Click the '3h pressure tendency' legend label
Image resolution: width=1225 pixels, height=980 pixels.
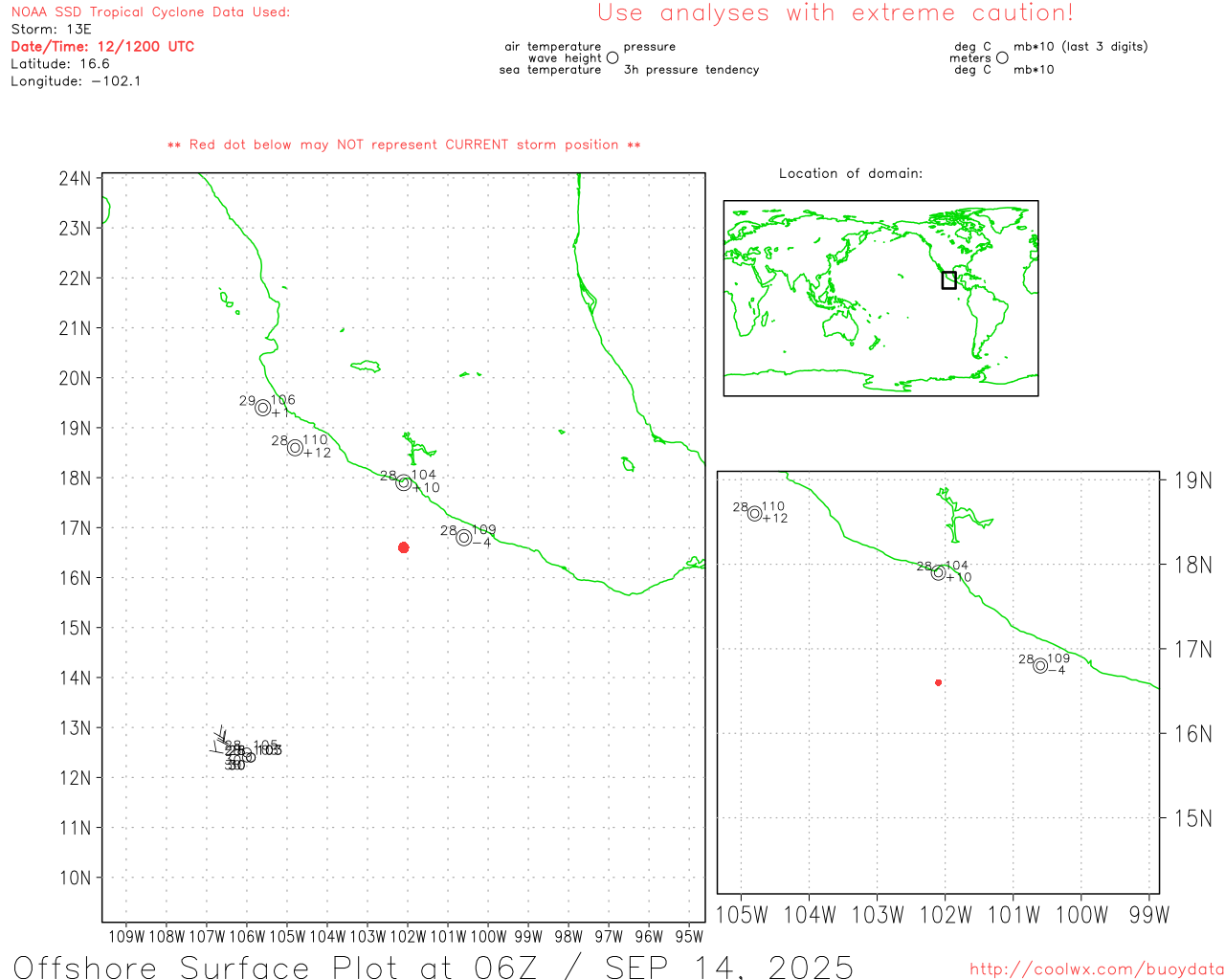click(x=691, y=70)
